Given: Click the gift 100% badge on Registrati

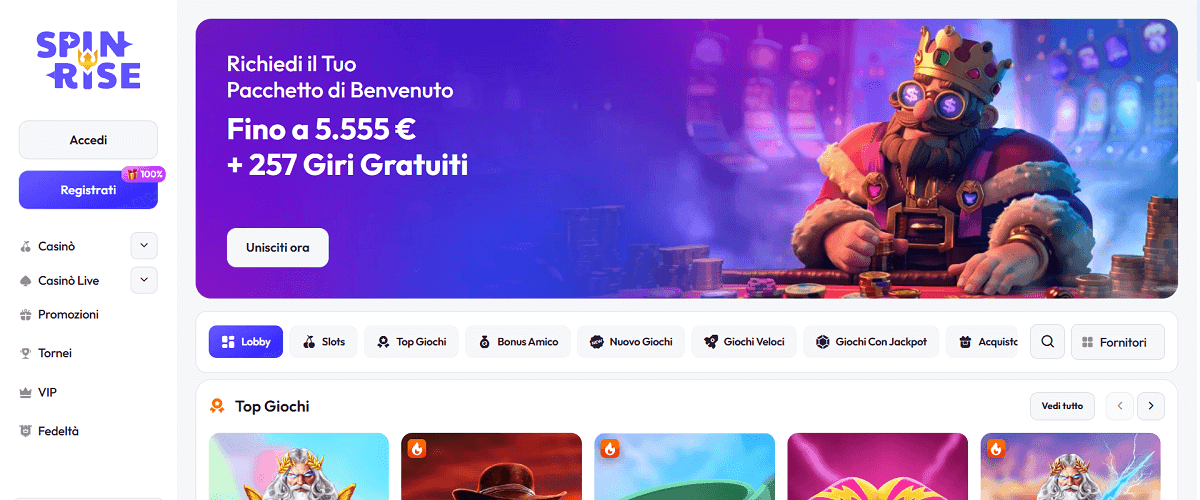Looking at the screenshot, I should coord(143,174).
